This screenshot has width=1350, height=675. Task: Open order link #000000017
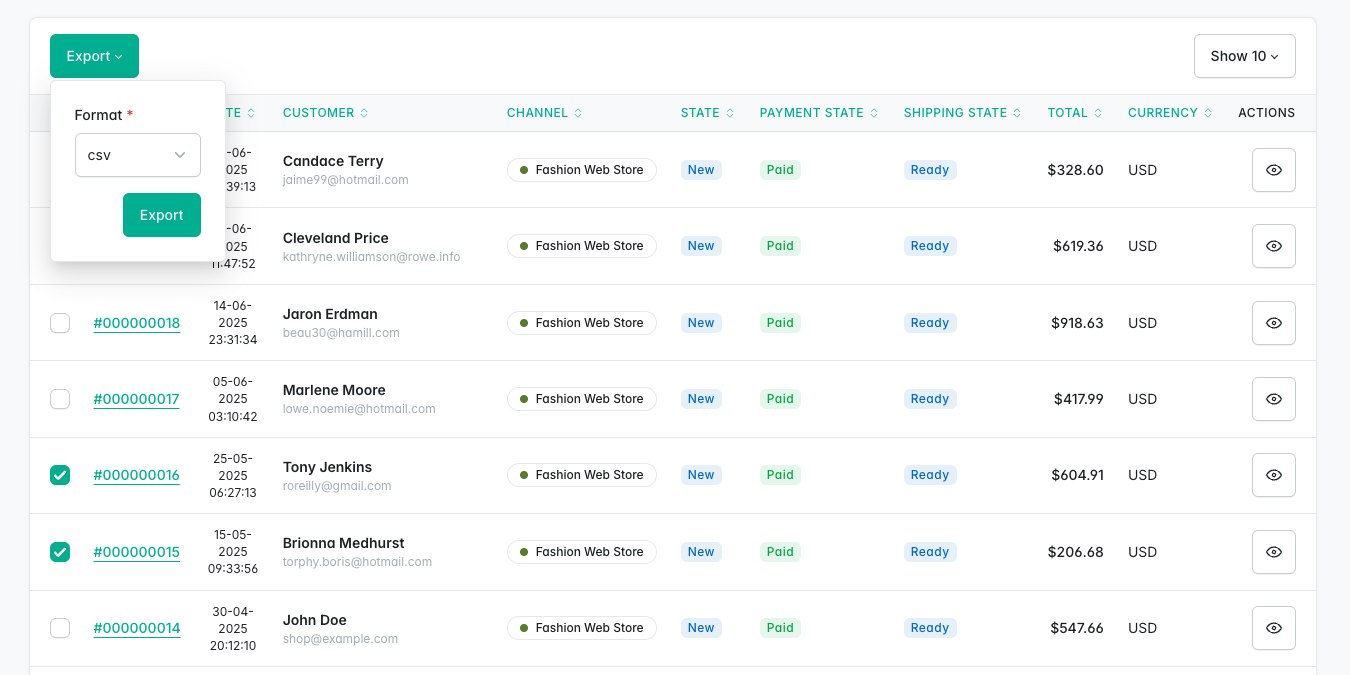coord(136,399)
